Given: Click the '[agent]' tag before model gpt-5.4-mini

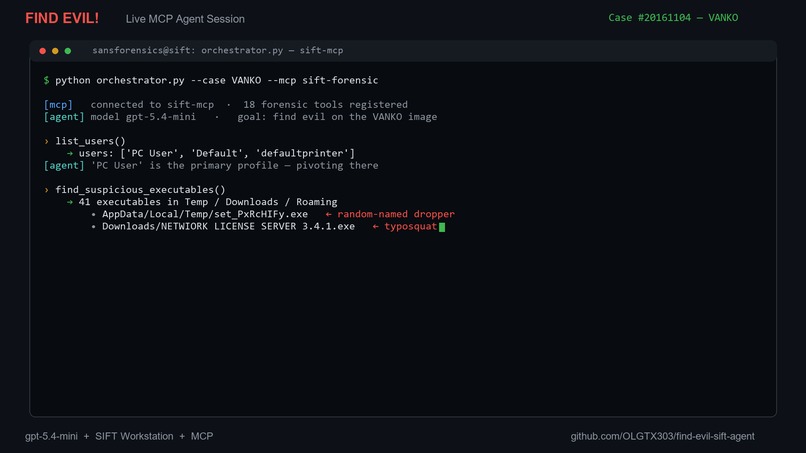Looking at the screenshot, I should click(x=64, y=117).
